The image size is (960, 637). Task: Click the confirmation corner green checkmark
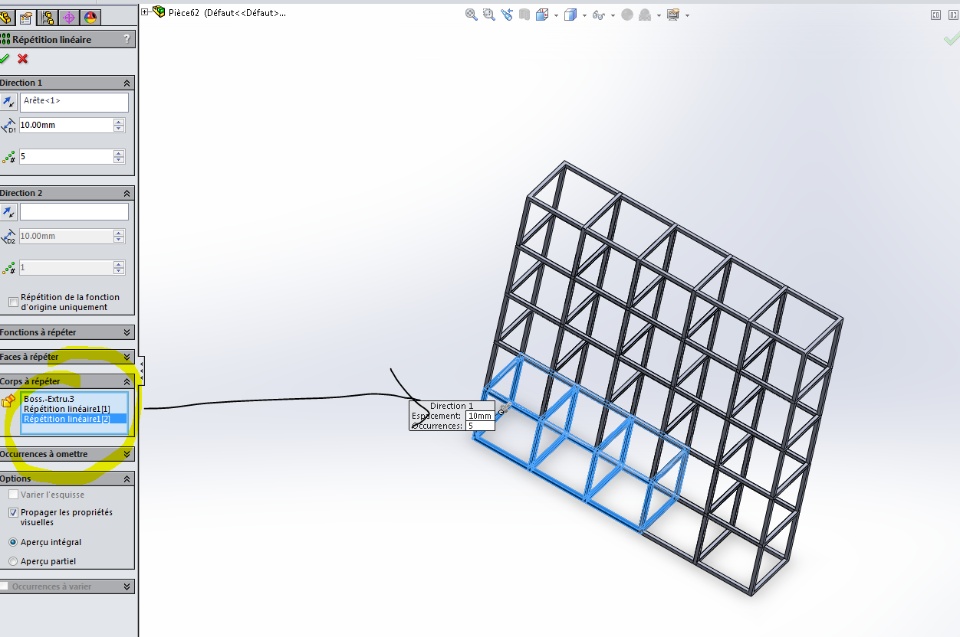[x=951, y=40]
